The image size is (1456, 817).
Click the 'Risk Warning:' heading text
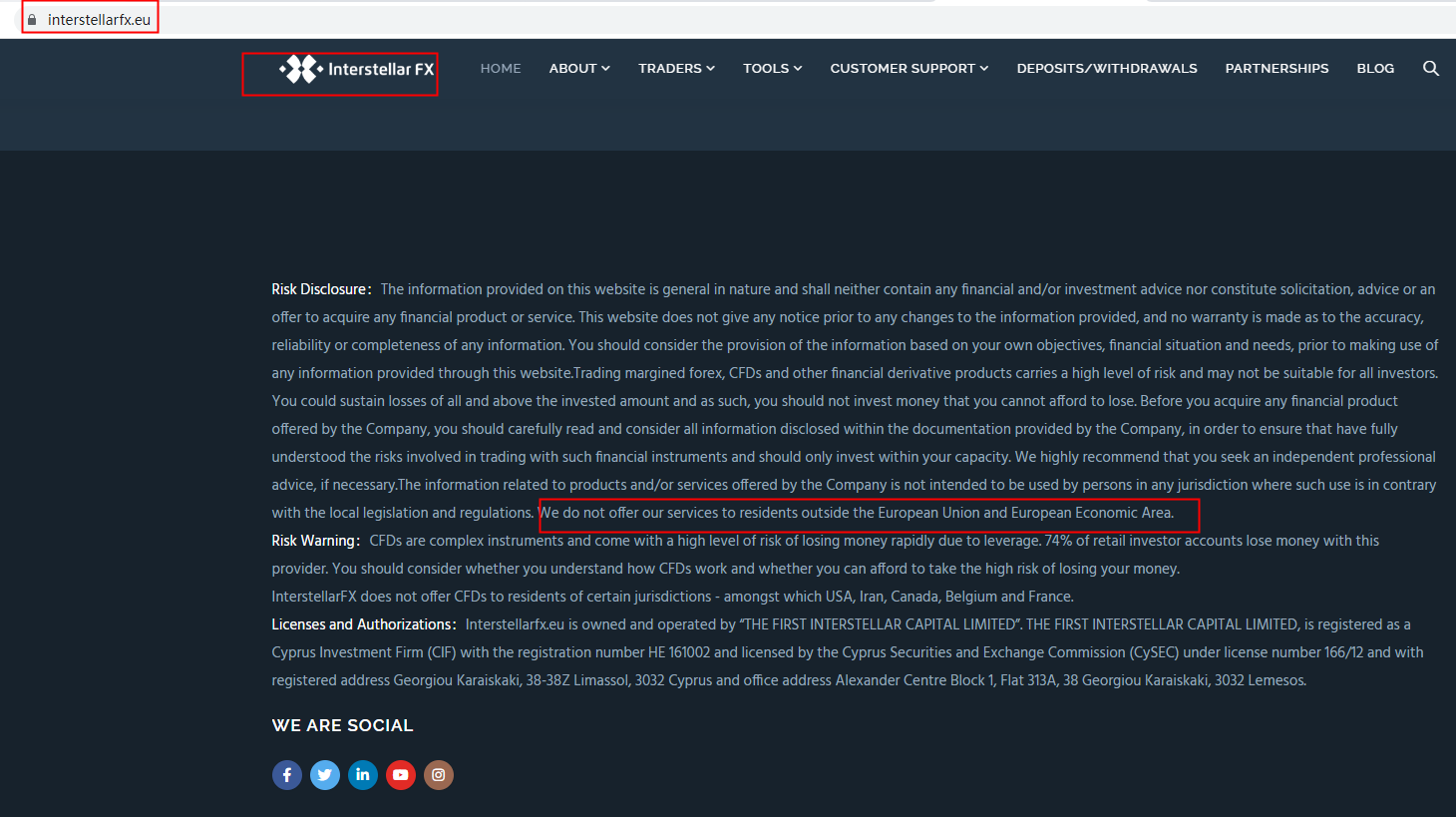(x=316, y=541)
